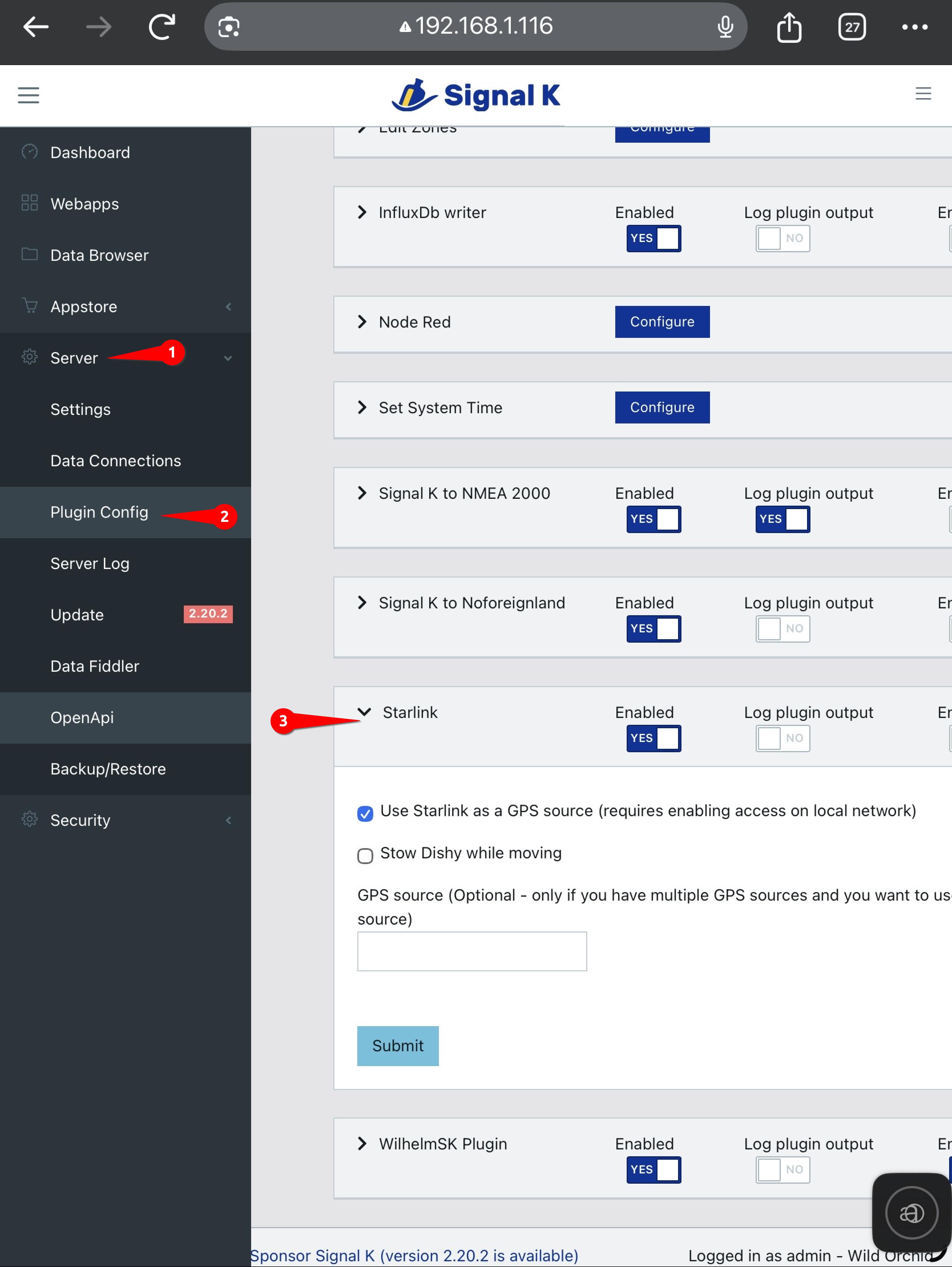Viewport: 952px width, 1267px height.
Task: Expand the WilhelmSK Plugin entry
Action: 362,1143
